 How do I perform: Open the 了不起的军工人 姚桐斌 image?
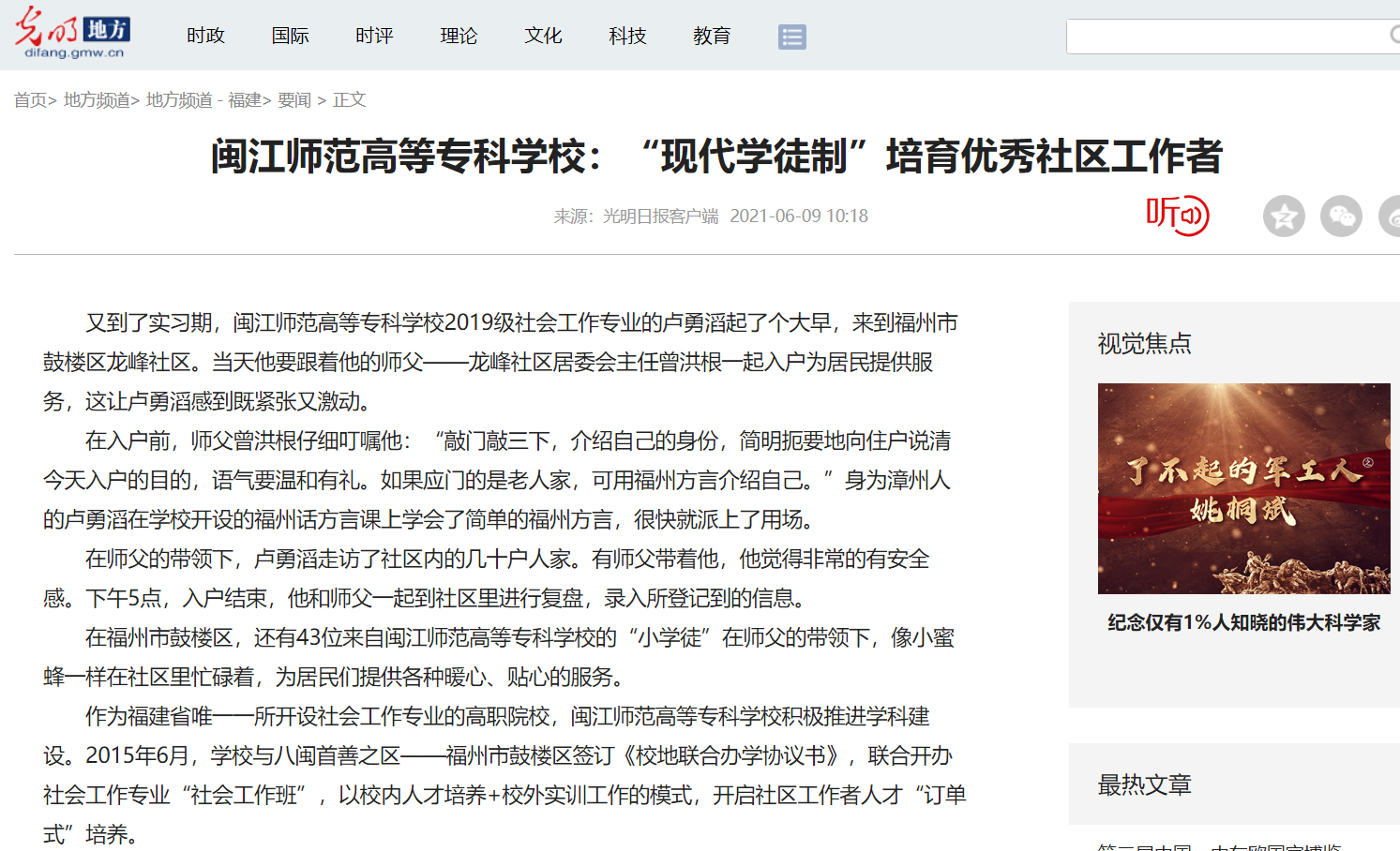[x=1243, y=488]
